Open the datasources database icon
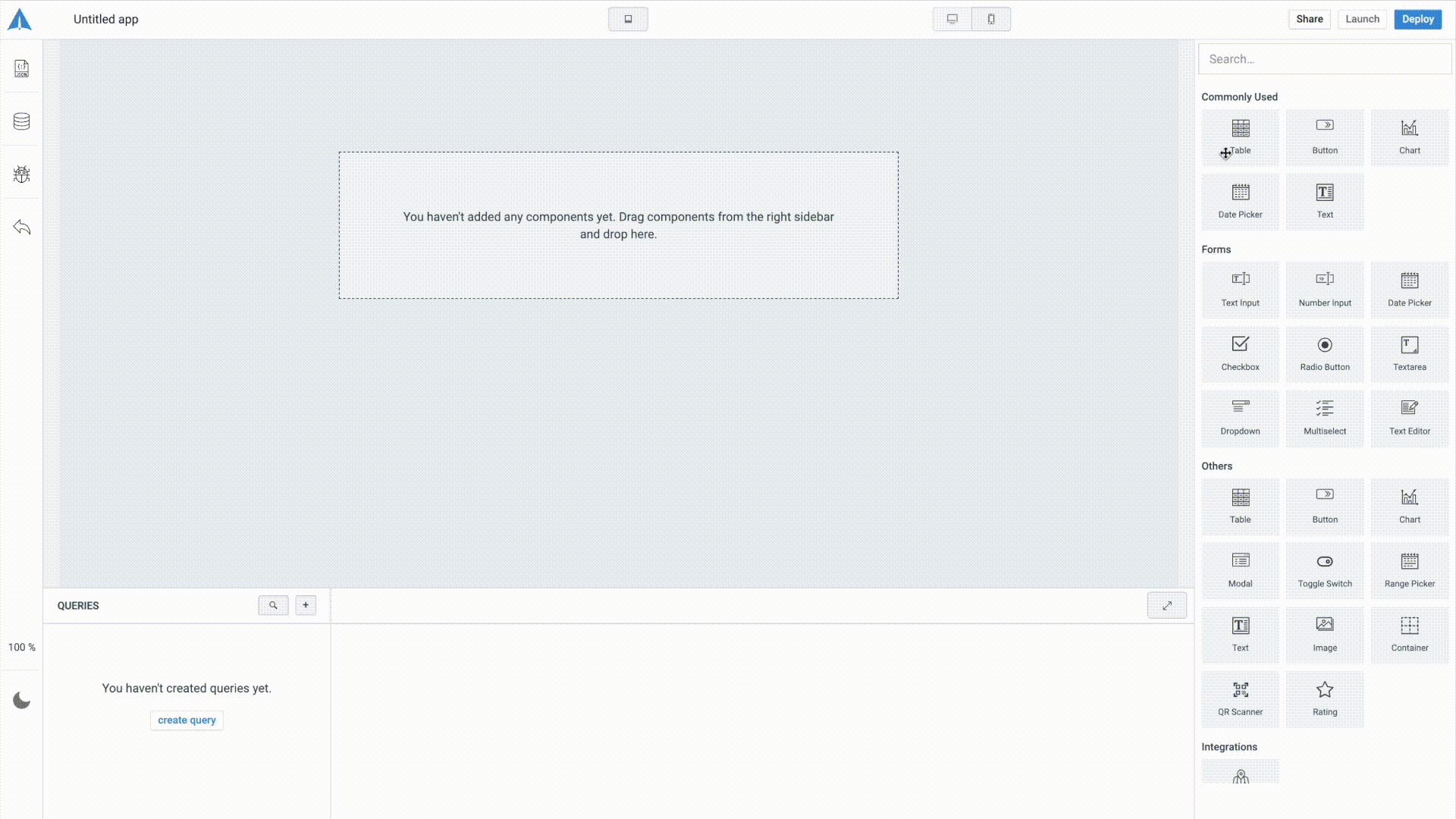The width and height of the screenshot is (1456, 819). (21, 121)
